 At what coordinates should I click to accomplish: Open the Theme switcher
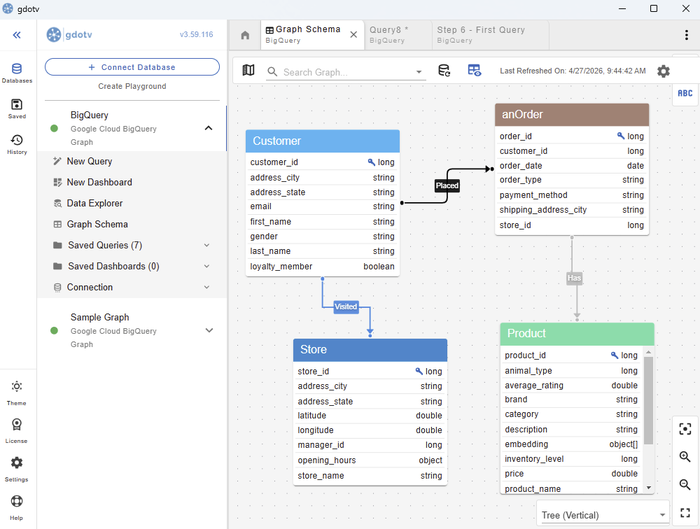(17, 393)
